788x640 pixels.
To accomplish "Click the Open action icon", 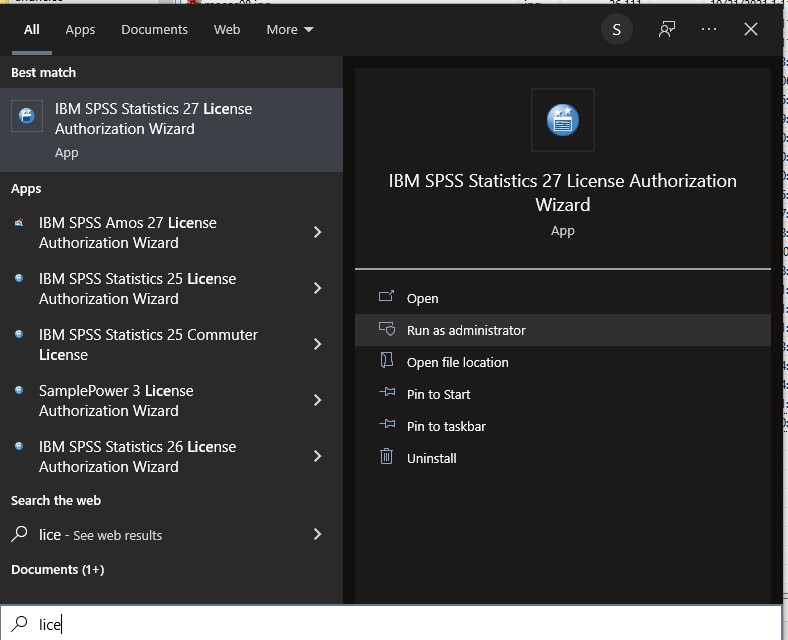I will pyautogui.click(x=386, y=296).
